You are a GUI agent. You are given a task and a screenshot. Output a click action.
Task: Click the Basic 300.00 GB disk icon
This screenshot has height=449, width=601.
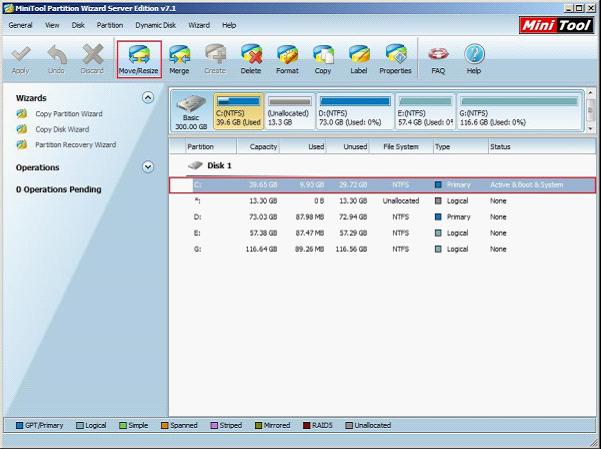tap(191, 104)
